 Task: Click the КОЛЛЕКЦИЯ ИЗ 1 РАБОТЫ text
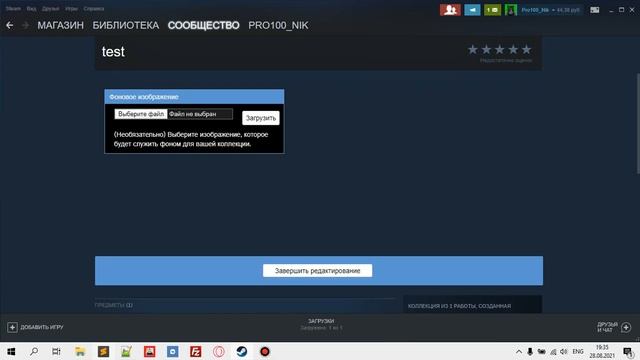coord(459,306)
